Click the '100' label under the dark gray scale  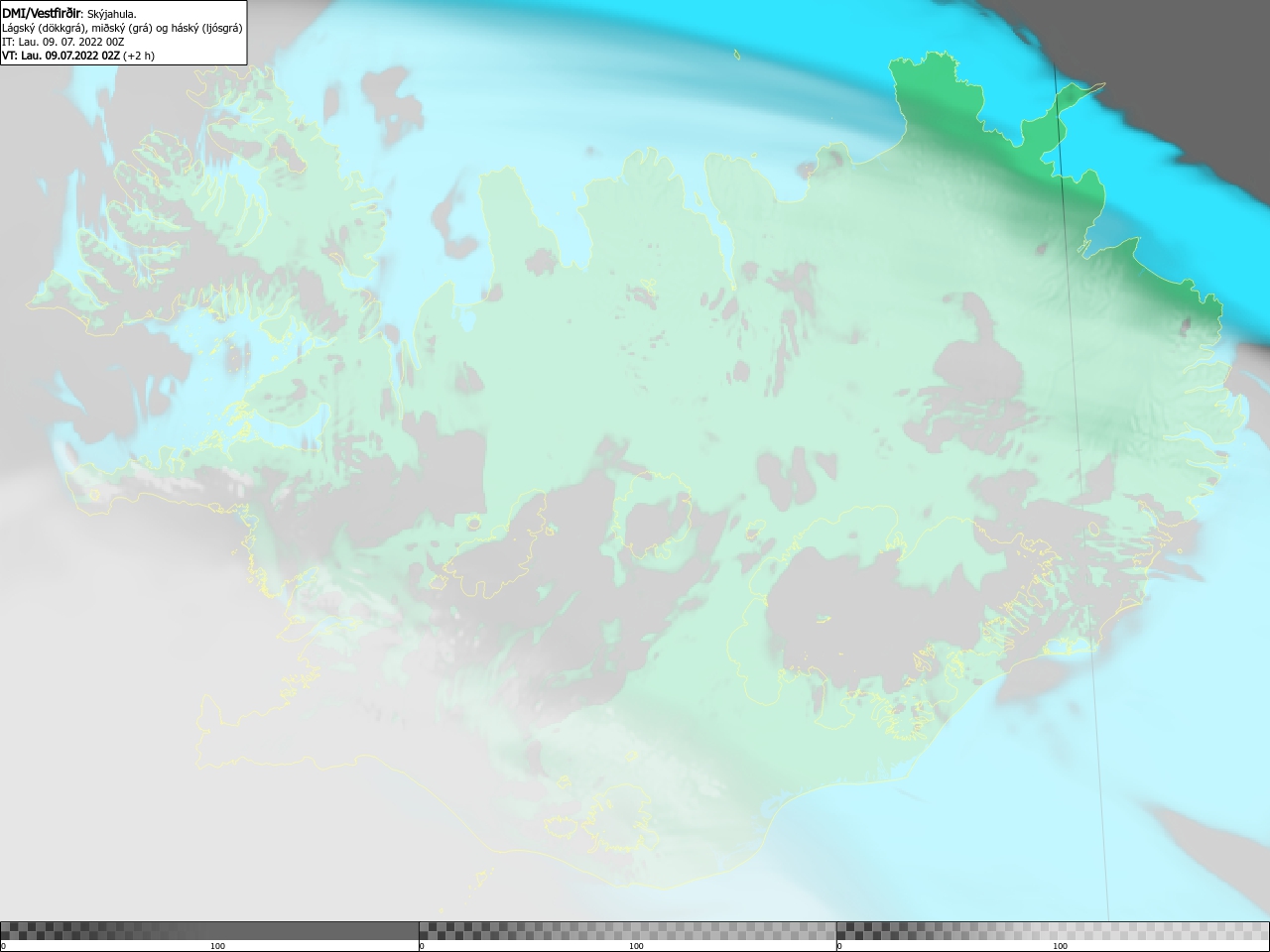[217, 946]
